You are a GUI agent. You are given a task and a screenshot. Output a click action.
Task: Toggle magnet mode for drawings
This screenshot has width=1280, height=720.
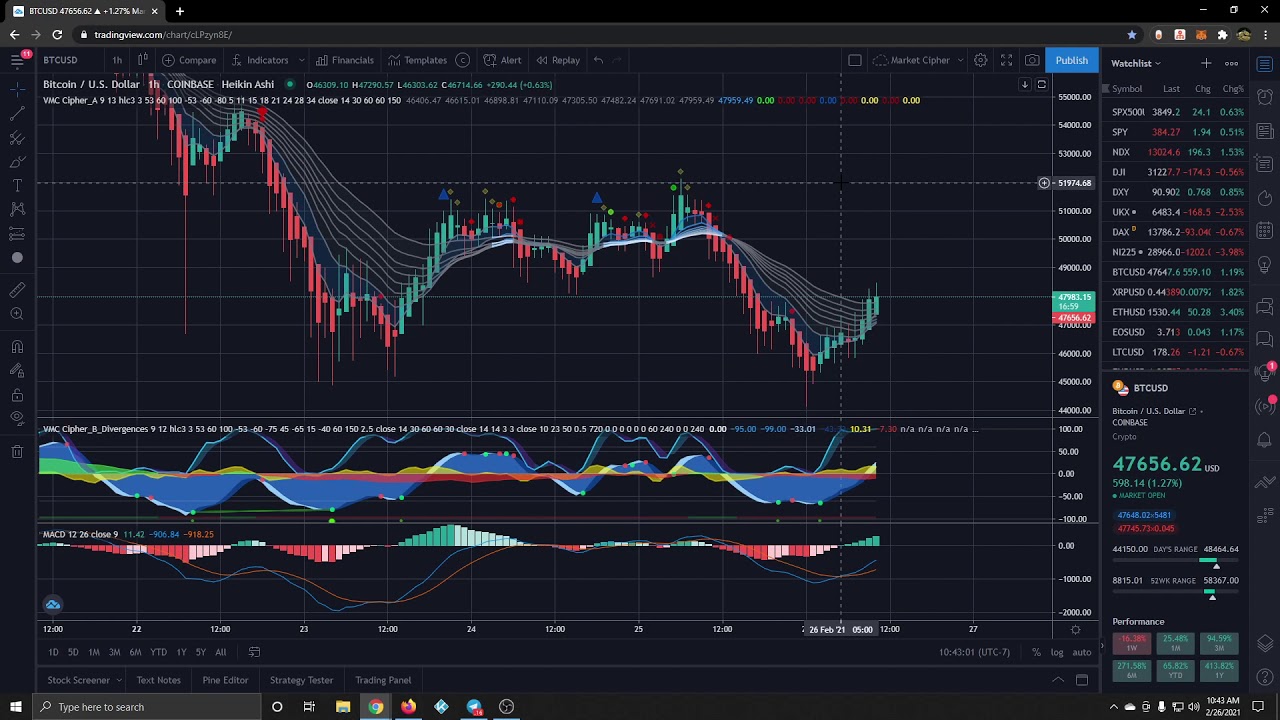point(17,347)
